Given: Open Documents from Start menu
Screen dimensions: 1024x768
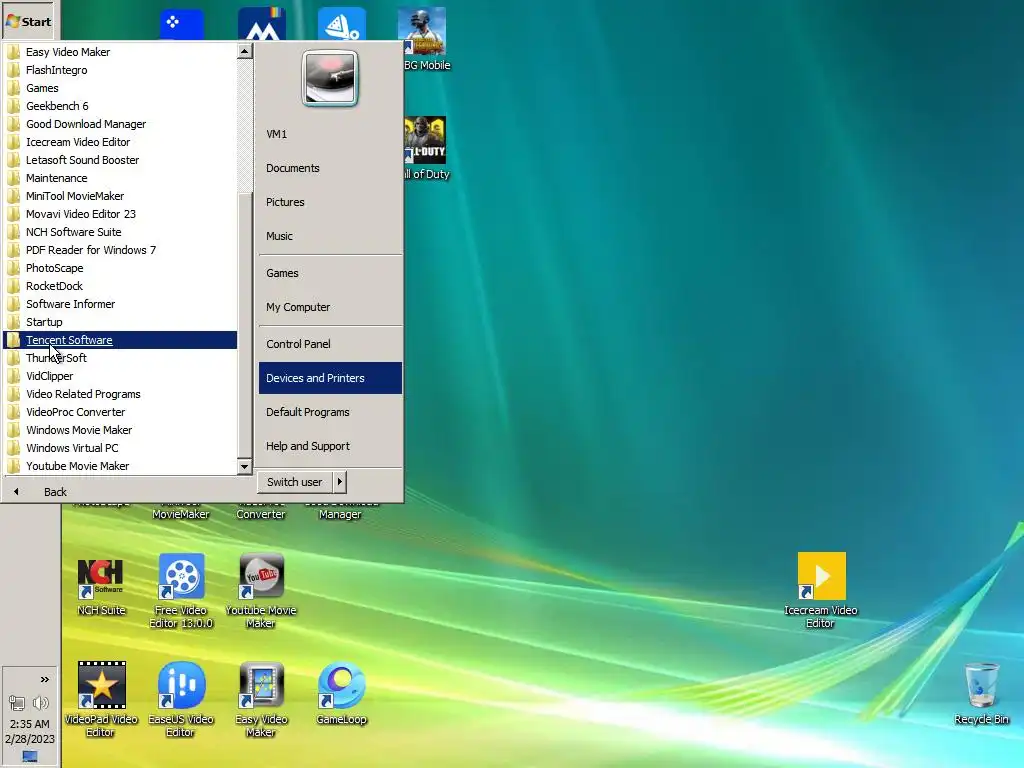Looking at the screenshot, I should (x=330, y=168).
